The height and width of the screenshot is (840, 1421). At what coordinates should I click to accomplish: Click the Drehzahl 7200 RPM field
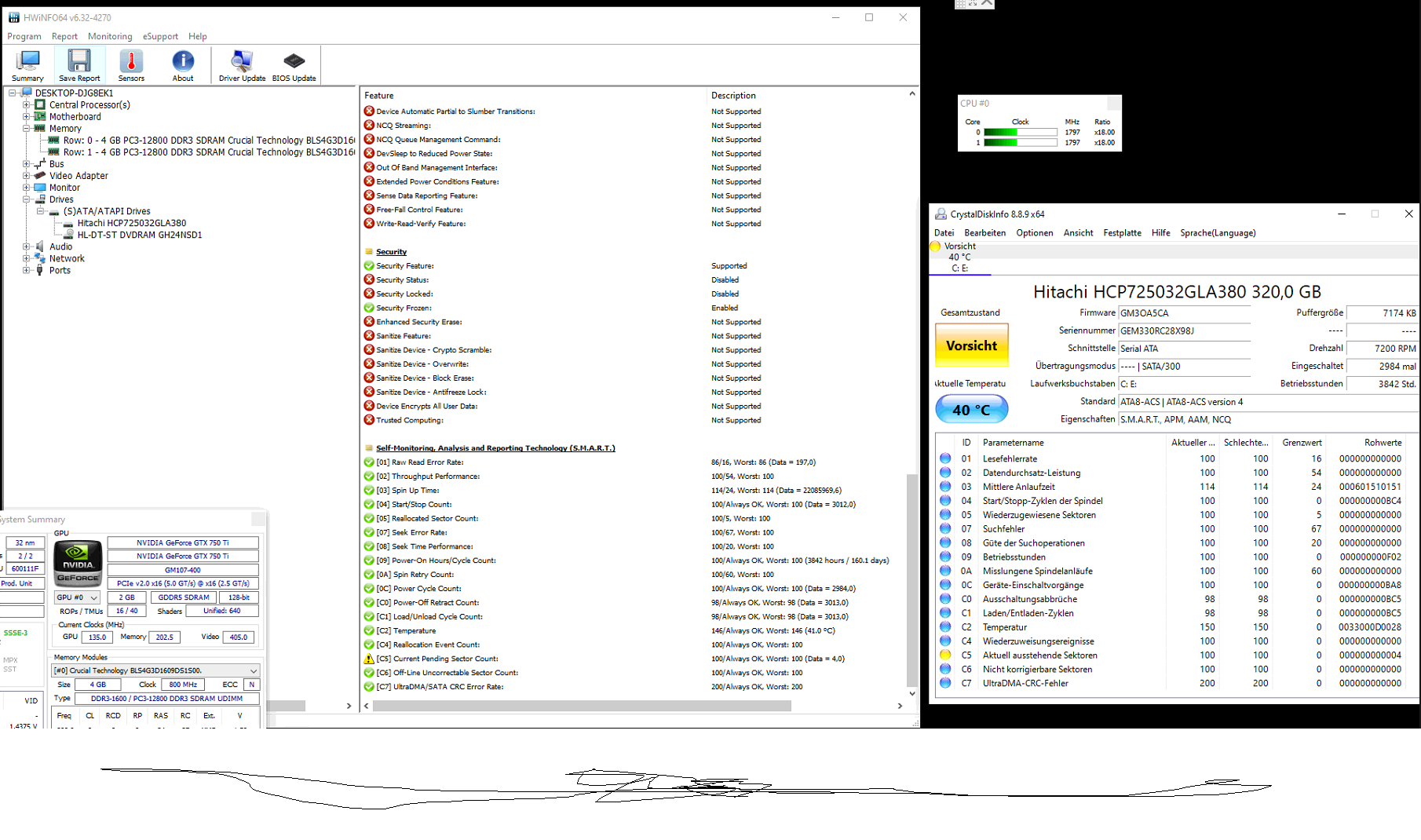pyautogui.click(x=1382, y=349)
